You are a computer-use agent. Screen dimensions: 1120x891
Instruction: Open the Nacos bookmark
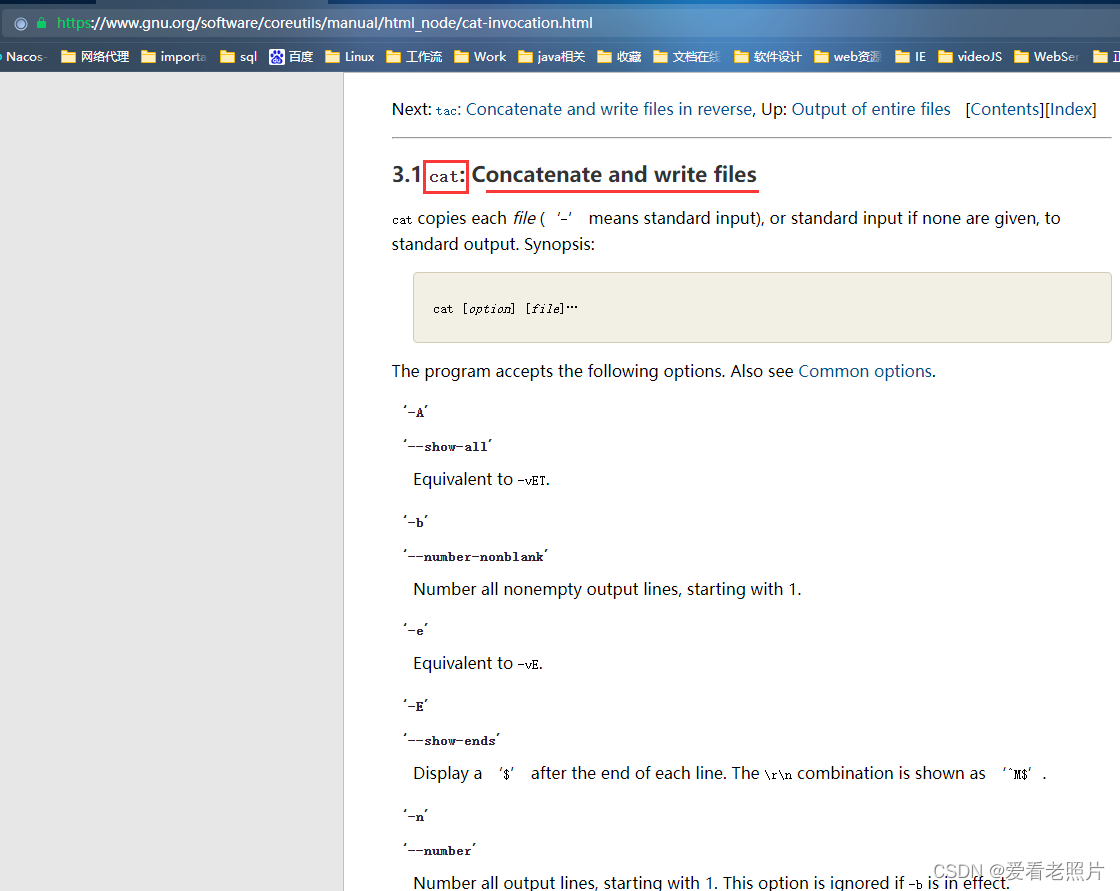tap(24, 56)
